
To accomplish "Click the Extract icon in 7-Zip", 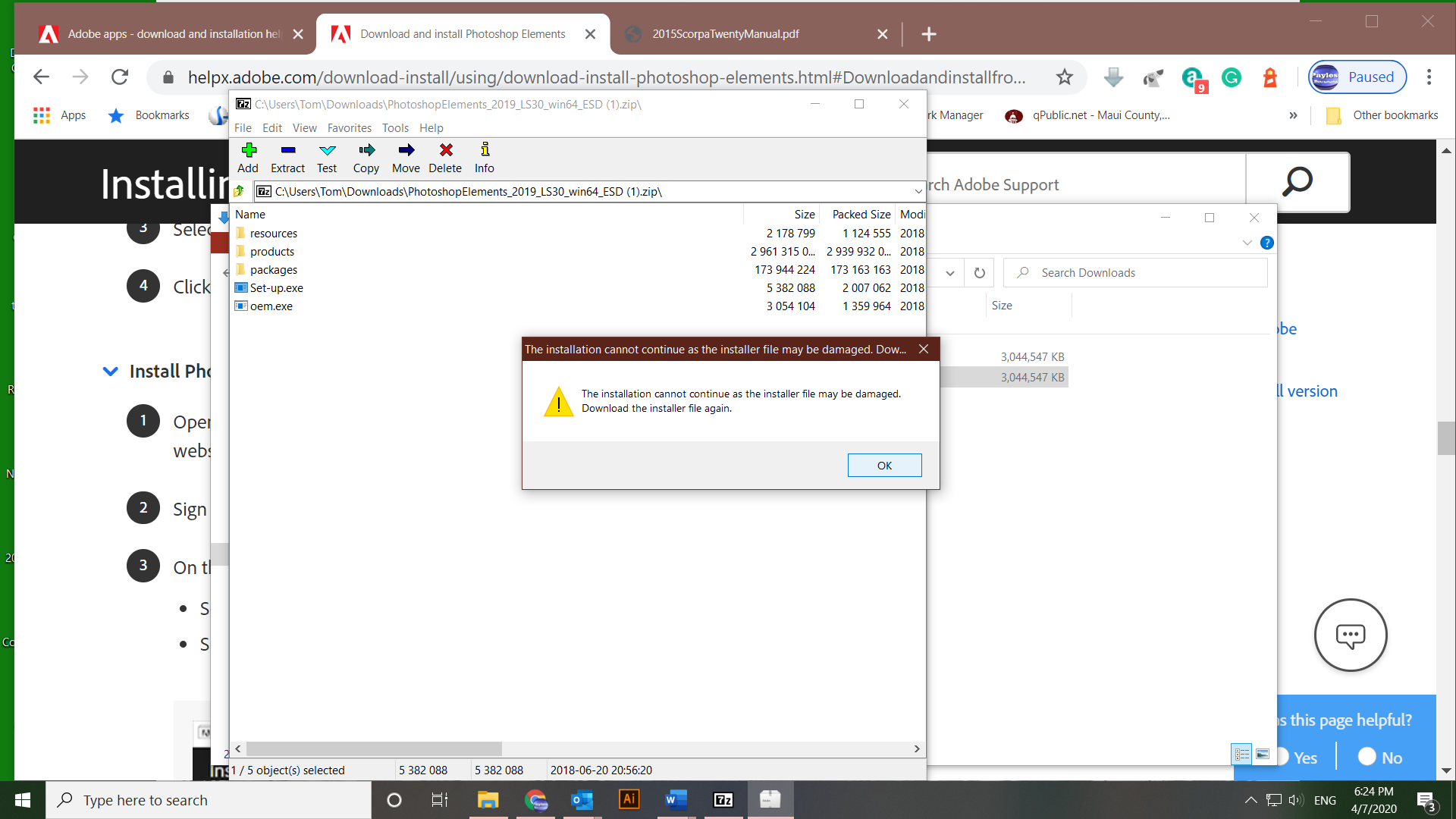I will pyautogui.click(x=287, y=158).
